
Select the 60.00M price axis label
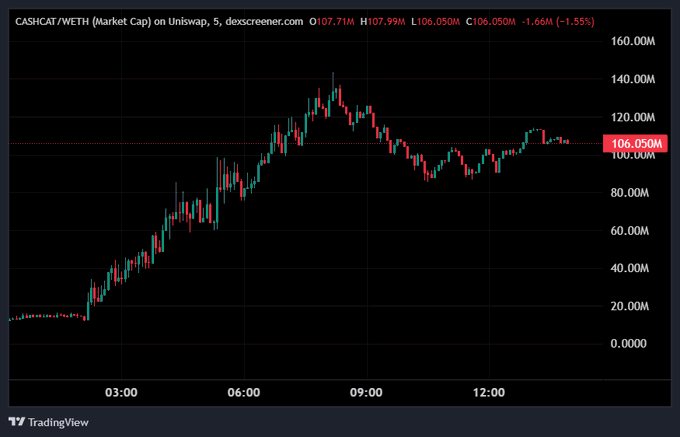click(x=630, y=231)
